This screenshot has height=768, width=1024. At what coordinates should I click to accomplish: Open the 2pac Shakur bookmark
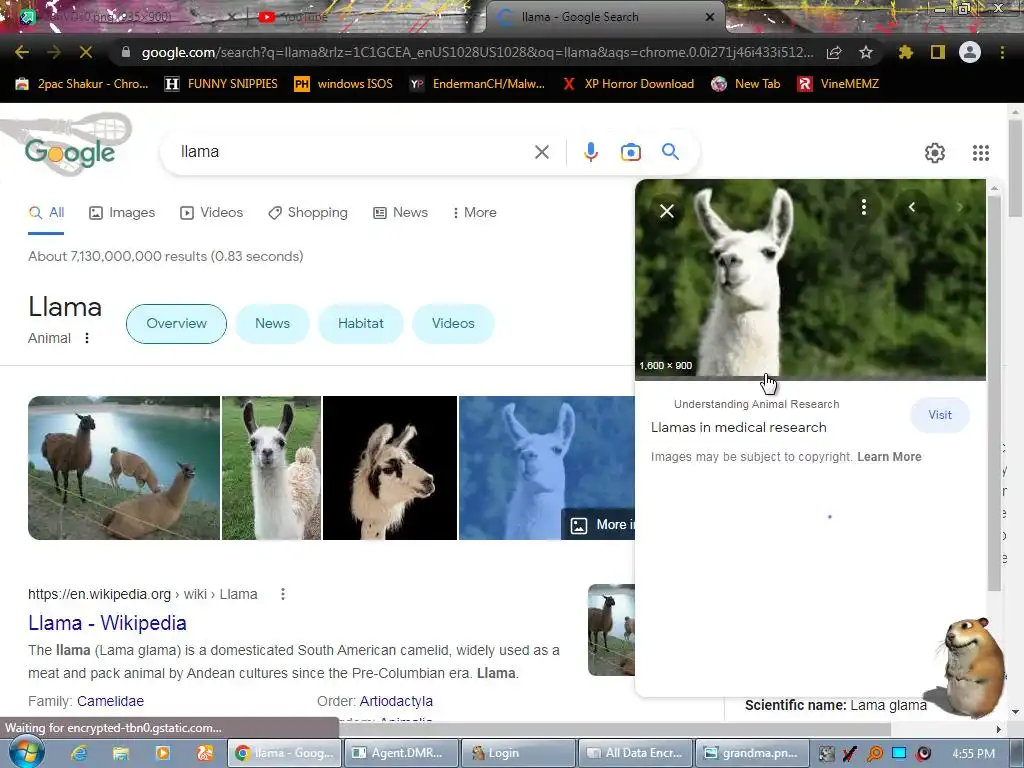pos(82,84)
